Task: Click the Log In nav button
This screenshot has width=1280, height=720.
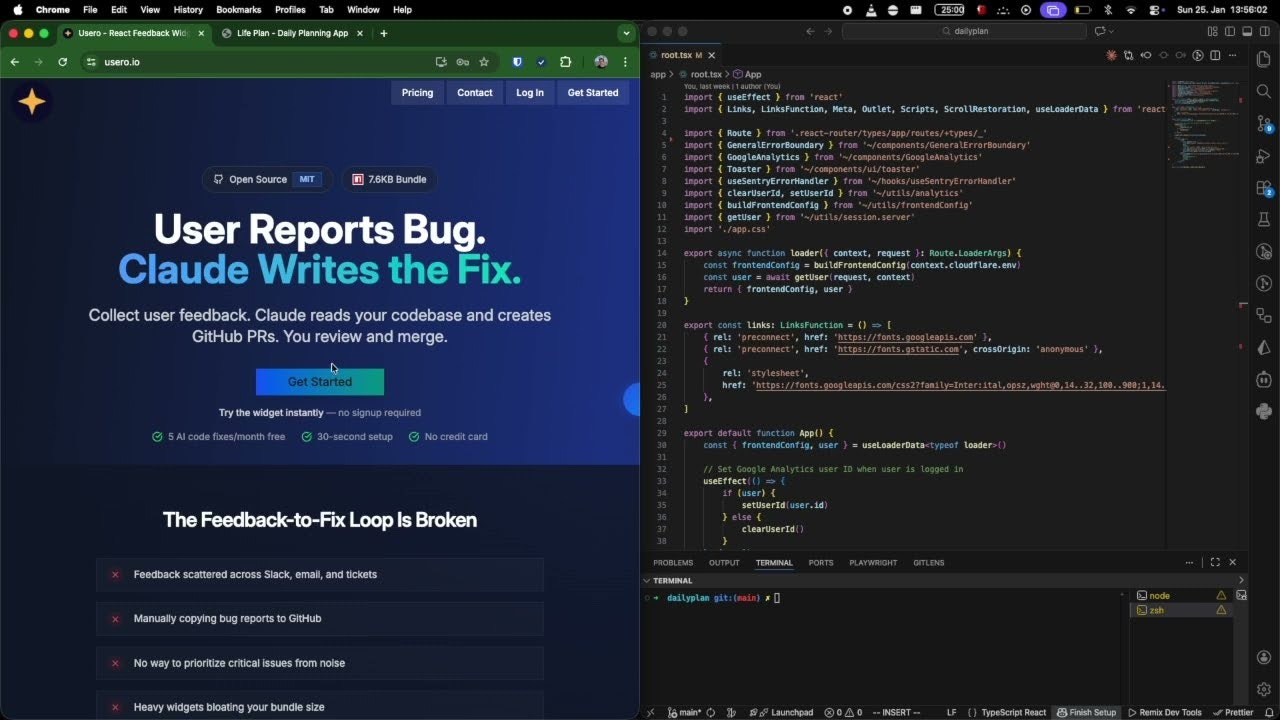Action: tap(530, 93)
